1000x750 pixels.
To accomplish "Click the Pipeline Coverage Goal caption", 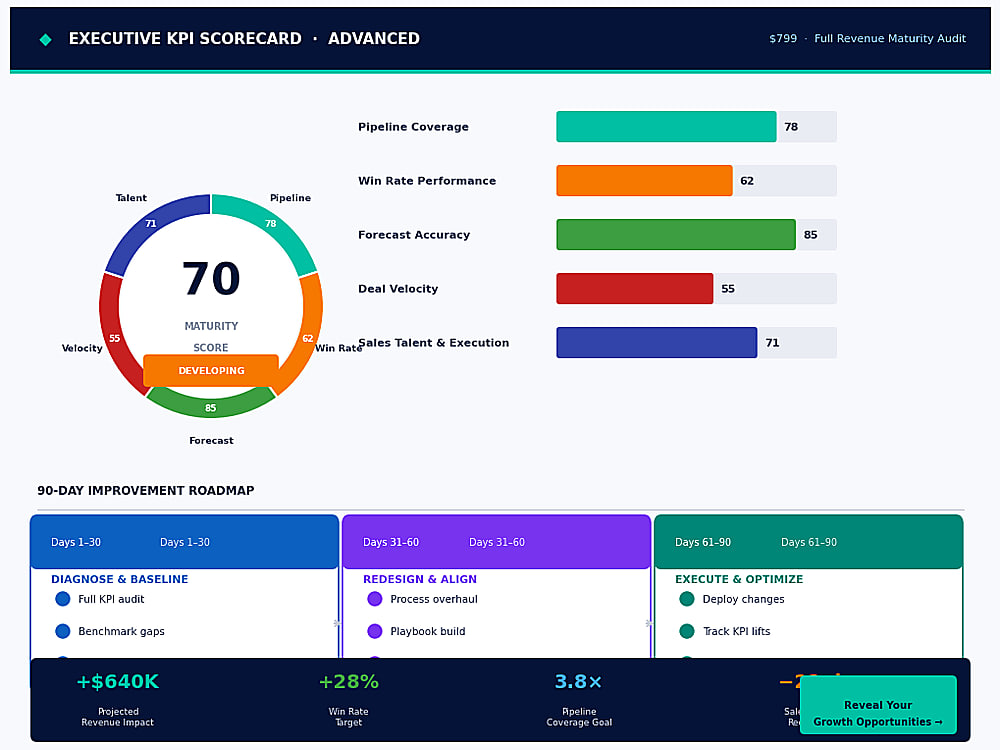I will click(x=579, y=717).
